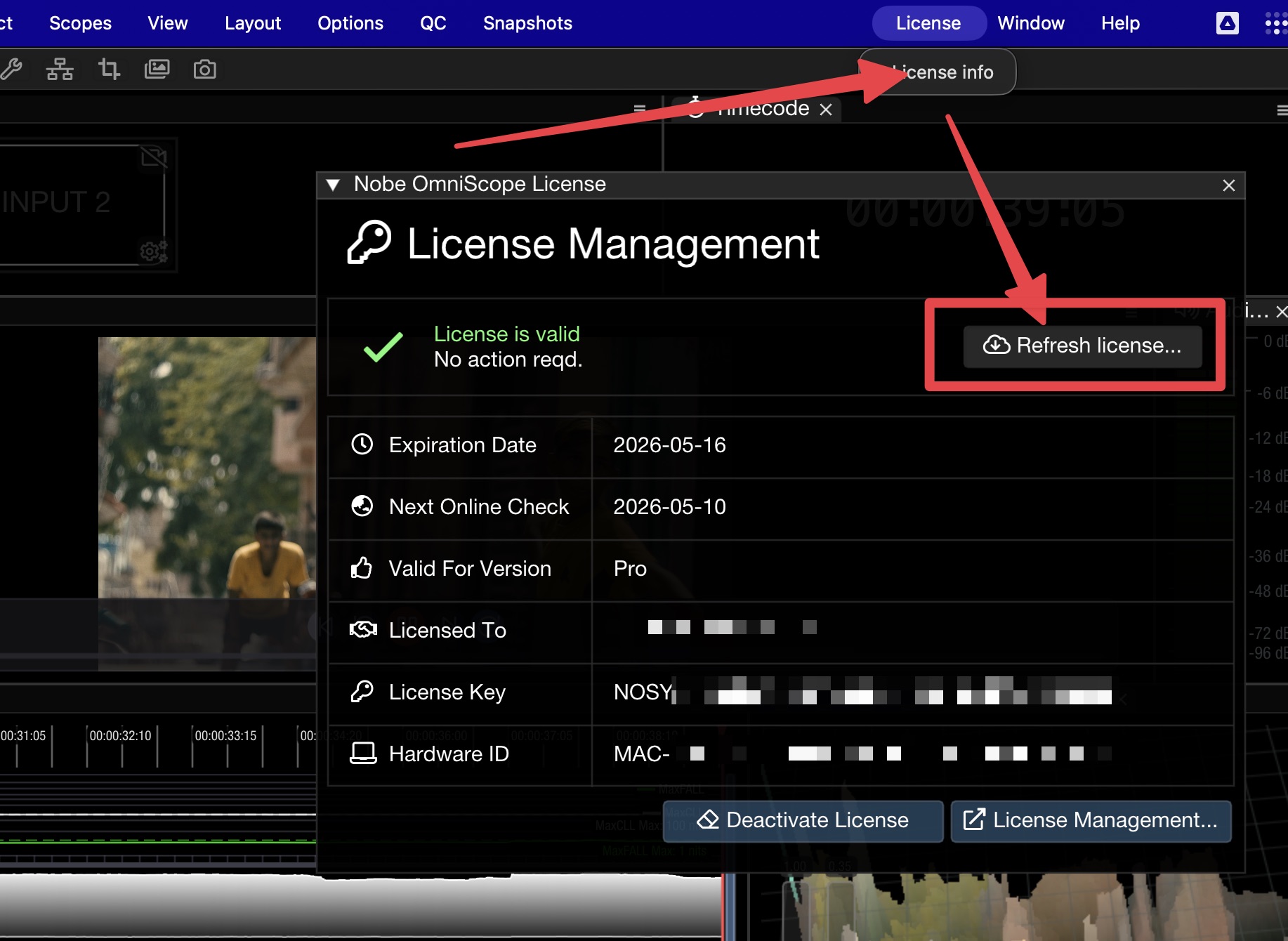Viewport: 1288px width, 941px height.
Task: Open the apps grid in the menu bar
Action: (x=1274, y=22)
